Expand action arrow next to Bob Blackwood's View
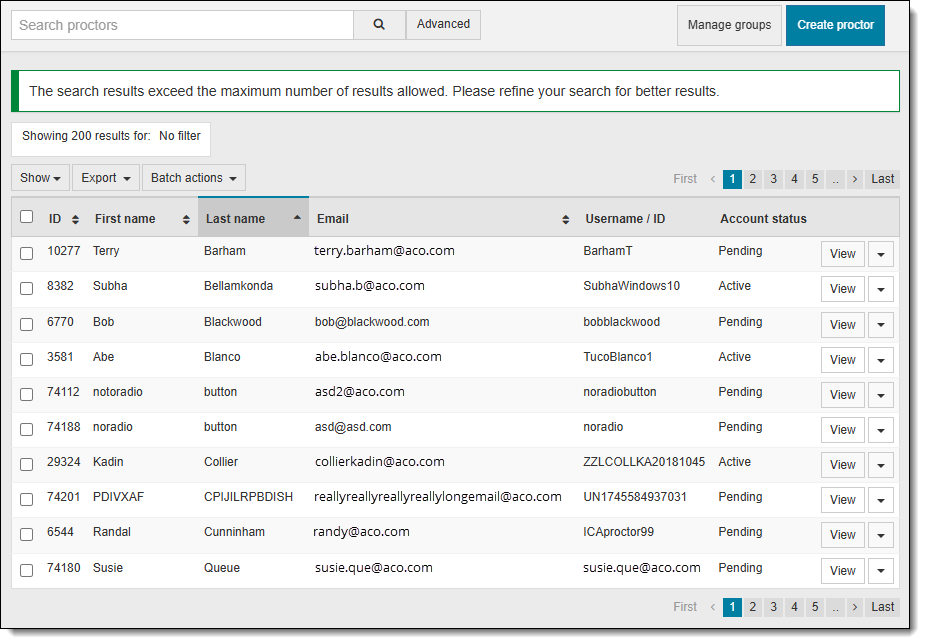 click(x=880, y=324)
